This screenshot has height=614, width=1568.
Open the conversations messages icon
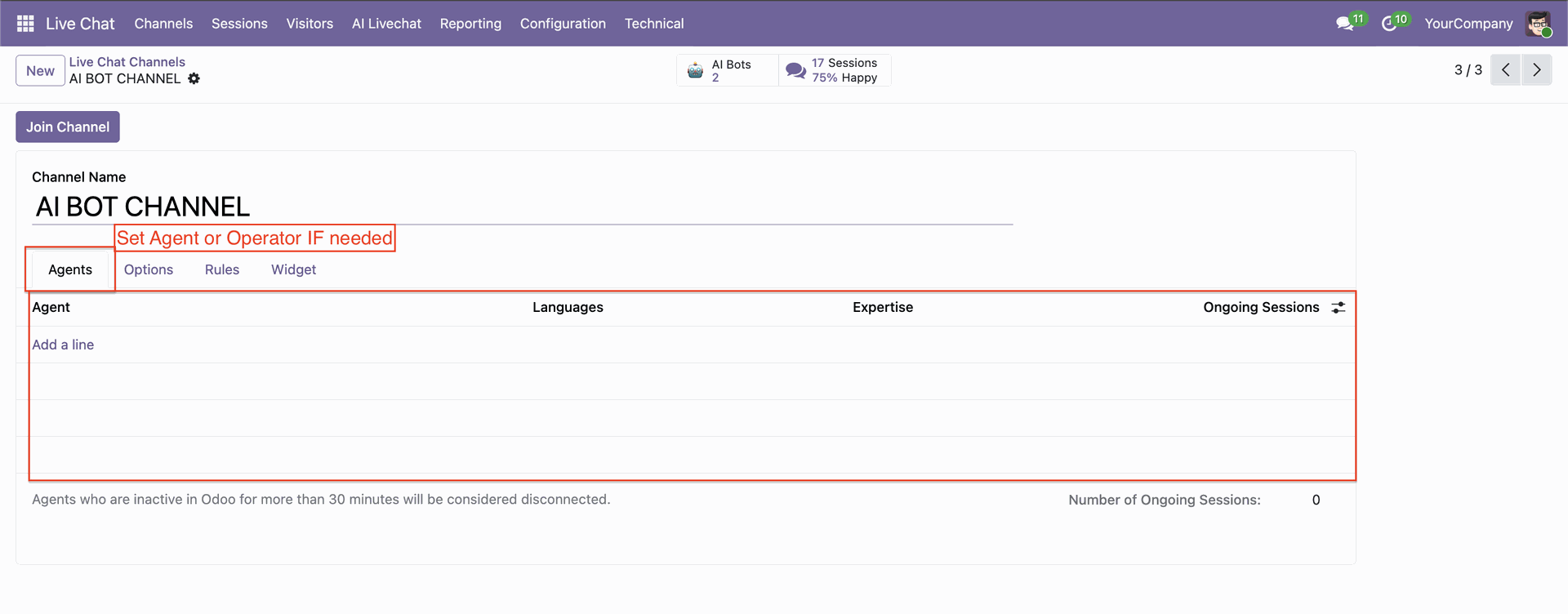coord(1344,24)
